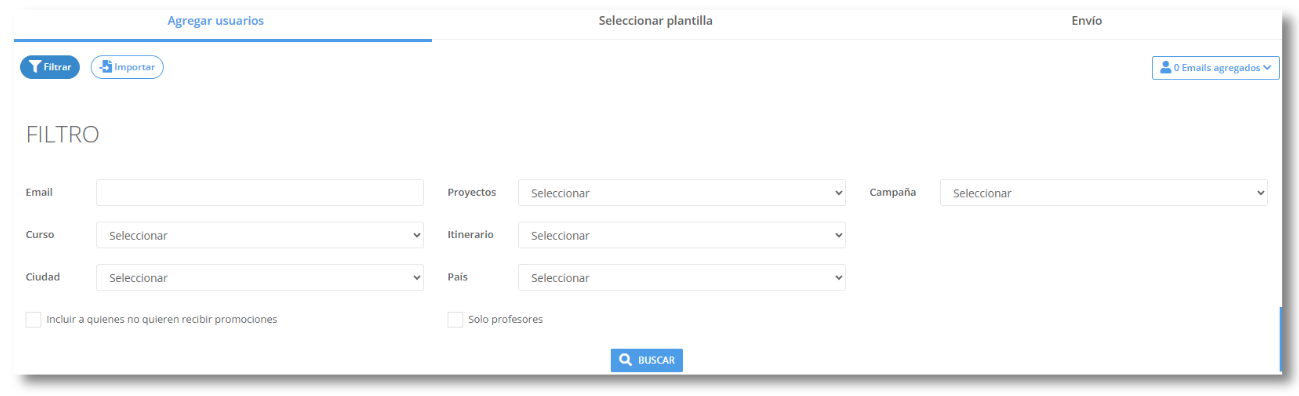This screenshot has height=396, width=1299.
Task: Open the País dropdown
Action: click(x=682, y=277)
